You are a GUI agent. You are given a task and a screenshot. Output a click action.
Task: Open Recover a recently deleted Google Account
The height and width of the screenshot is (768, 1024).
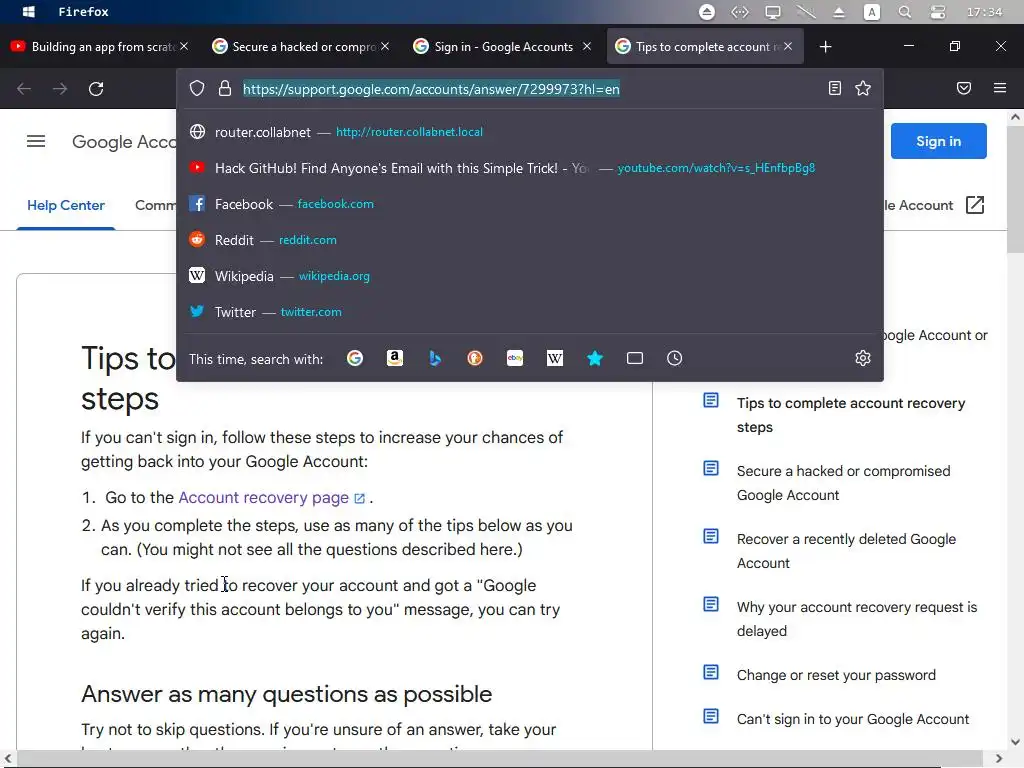pos(846,551)
